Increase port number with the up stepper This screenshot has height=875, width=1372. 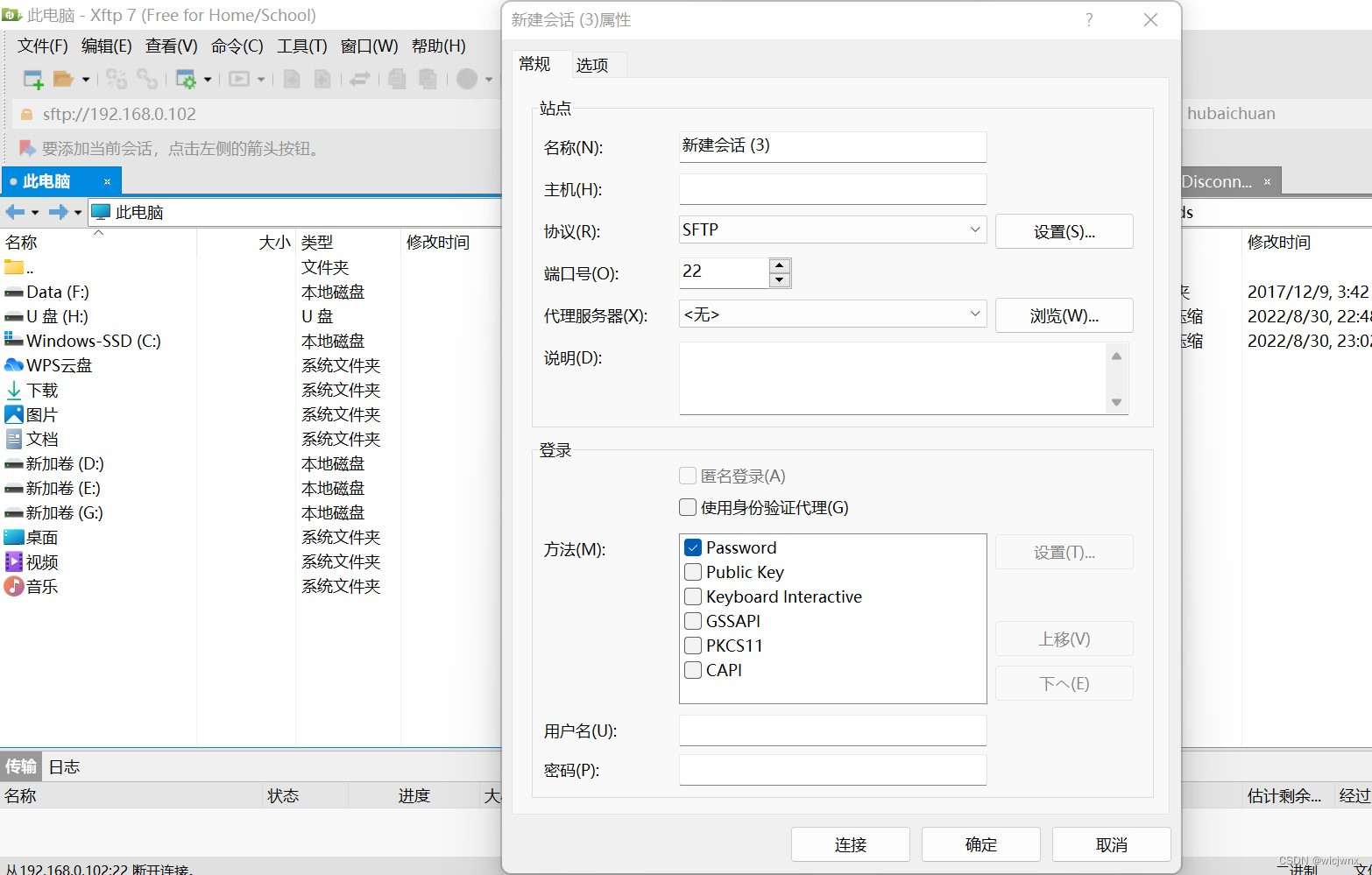(x=780, y=265)
